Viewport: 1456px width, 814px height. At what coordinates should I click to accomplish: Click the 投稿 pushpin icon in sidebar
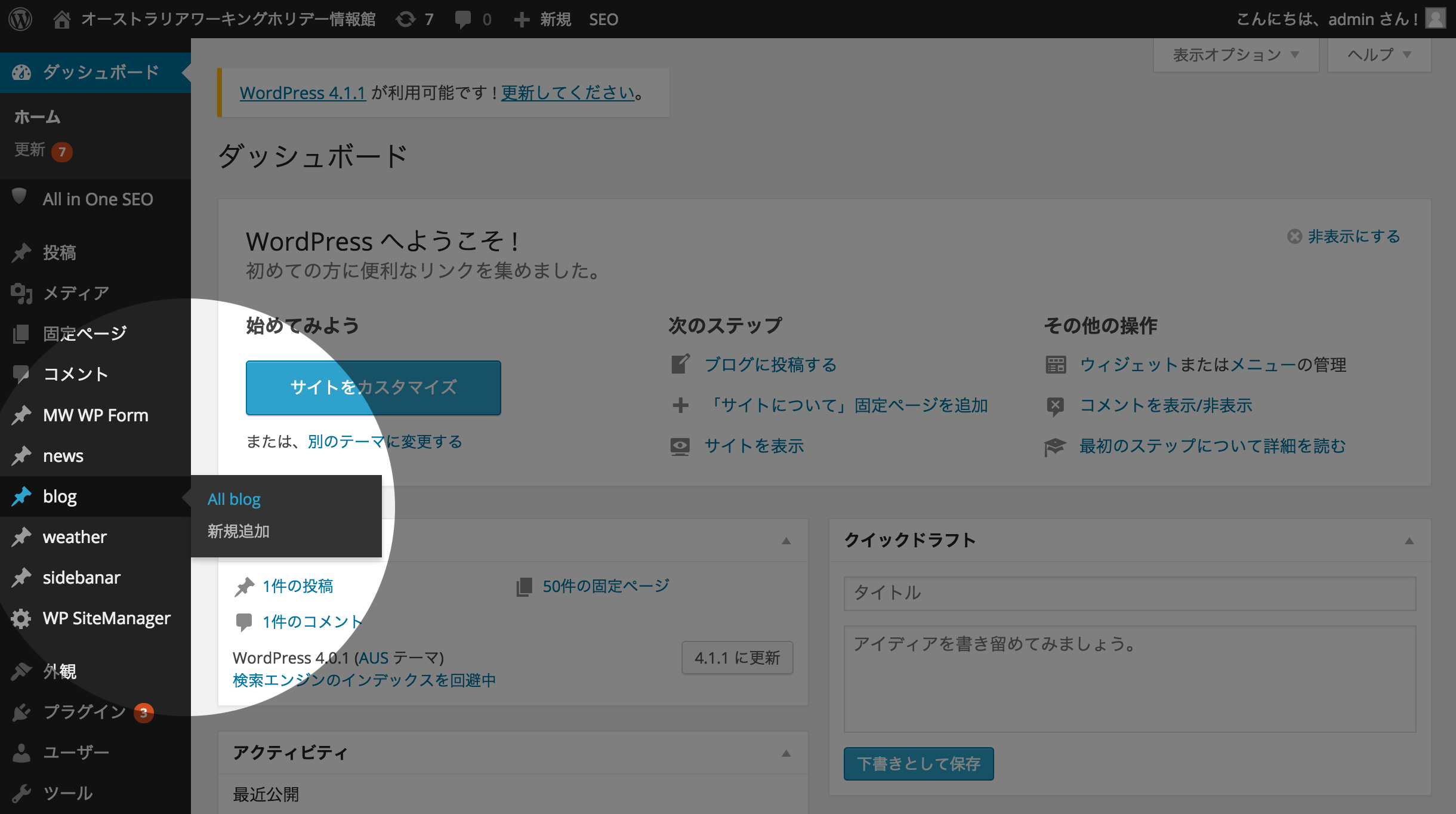21,252
